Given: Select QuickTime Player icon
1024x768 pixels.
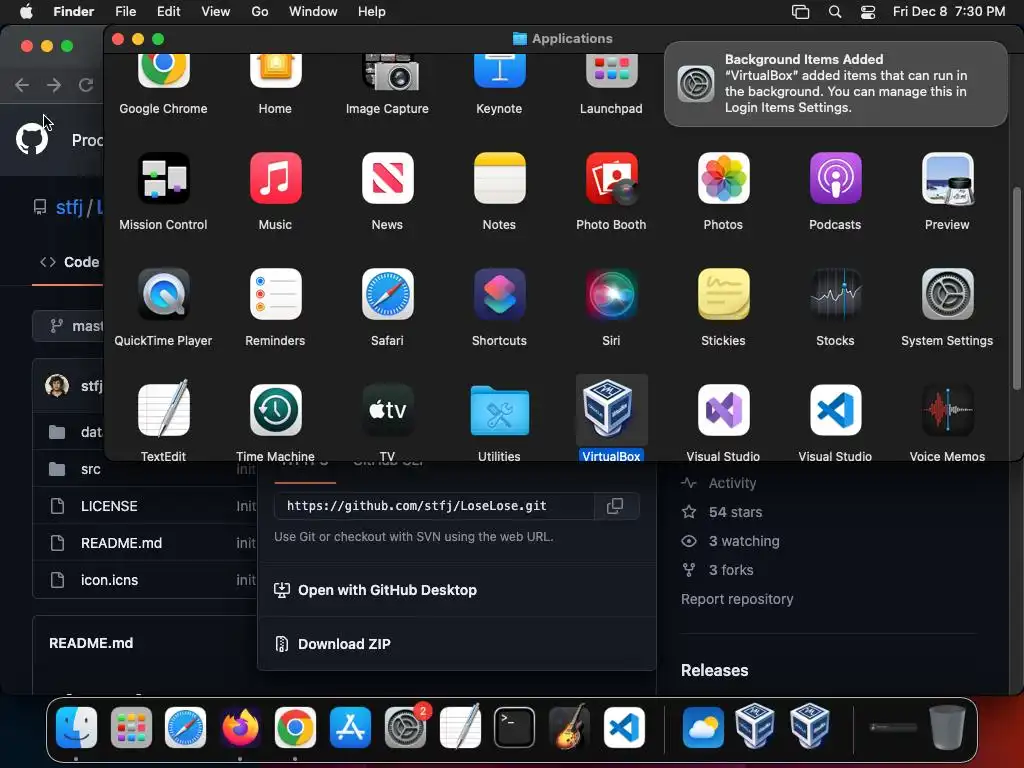Looking at the screenshot, I should (x=163, y=294).
